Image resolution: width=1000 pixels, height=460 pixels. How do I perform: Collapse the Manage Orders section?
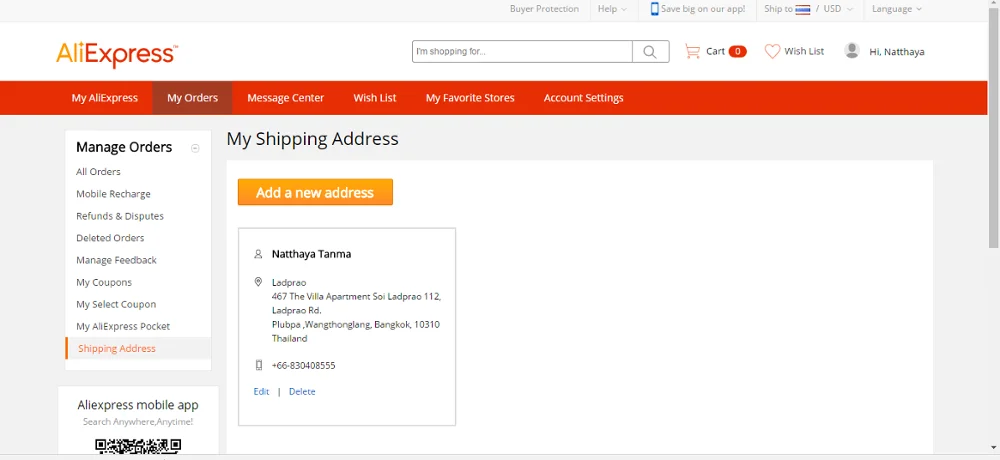[195, 148]
